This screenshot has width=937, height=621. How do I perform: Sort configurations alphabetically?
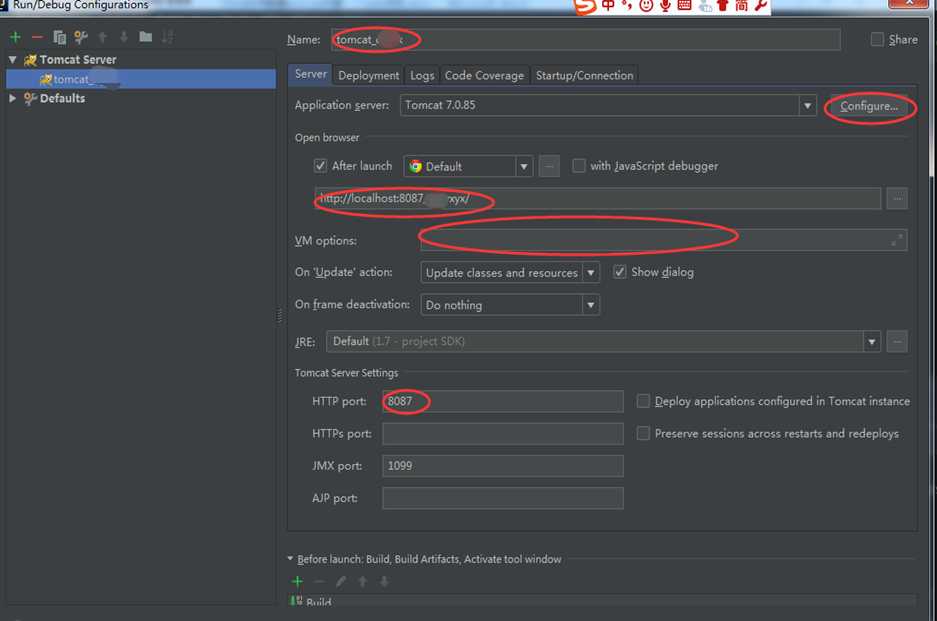pos(167,37)
